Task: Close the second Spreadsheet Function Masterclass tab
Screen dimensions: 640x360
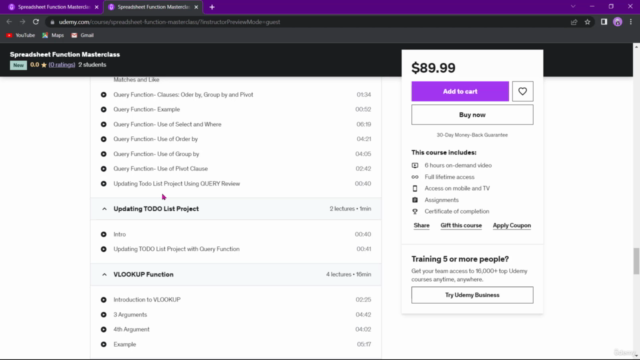Action: coord(196,7)
